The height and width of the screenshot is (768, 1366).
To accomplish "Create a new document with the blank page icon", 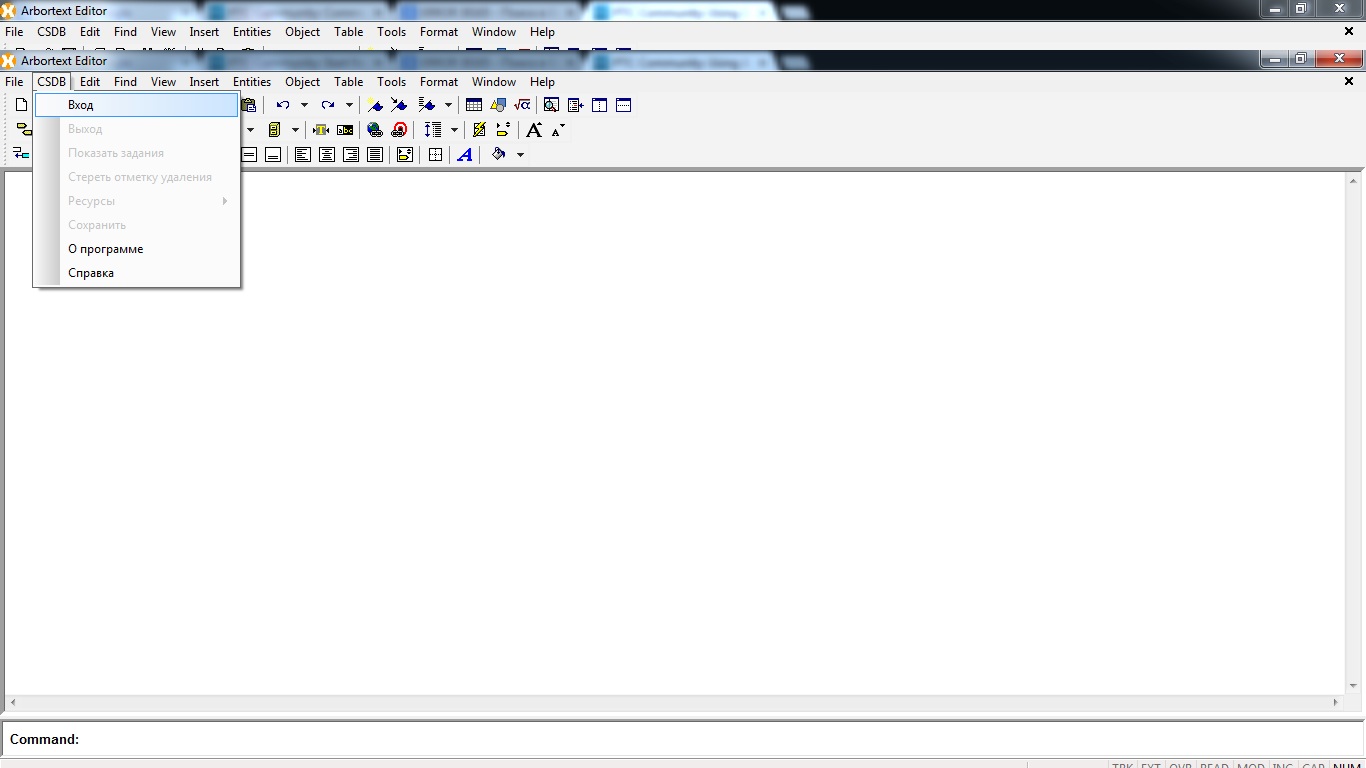I will point(20,104).
